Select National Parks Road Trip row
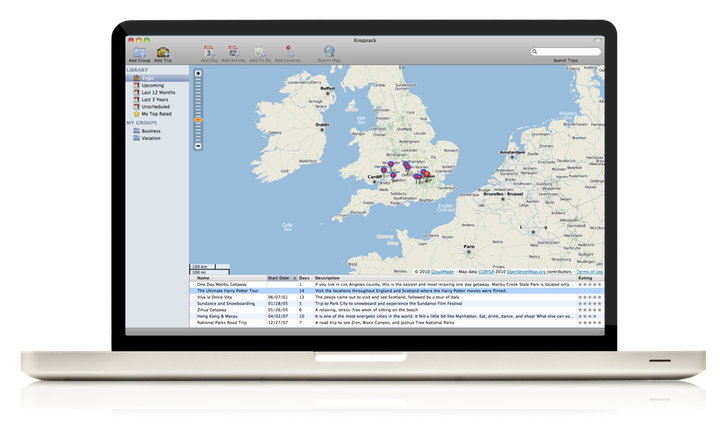Image resolution: width=722 pixels, height=428 pixels. (397, 323)
